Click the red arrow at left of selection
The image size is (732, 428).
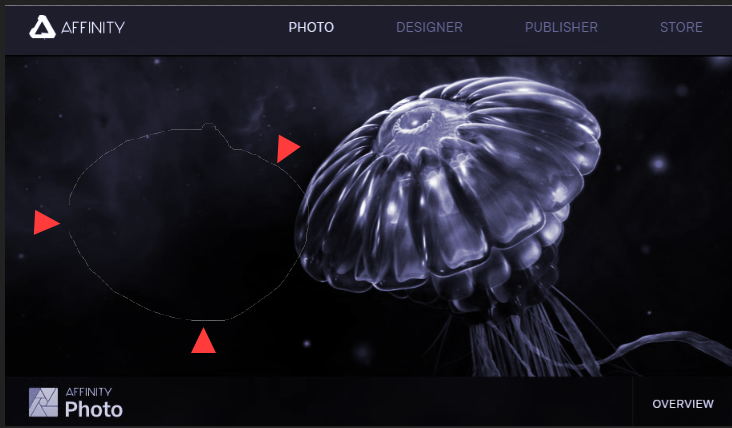(x=46, y=222)
